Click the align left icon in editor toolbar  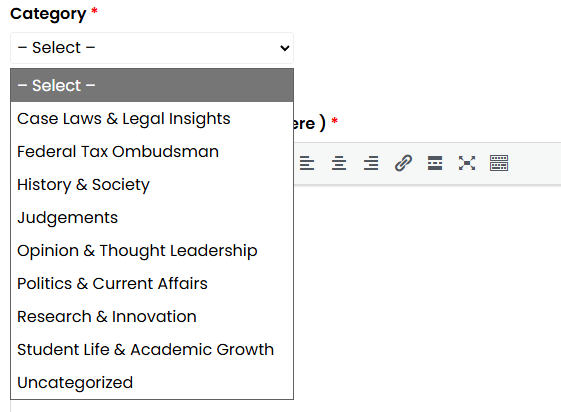[x=307, y=163]
